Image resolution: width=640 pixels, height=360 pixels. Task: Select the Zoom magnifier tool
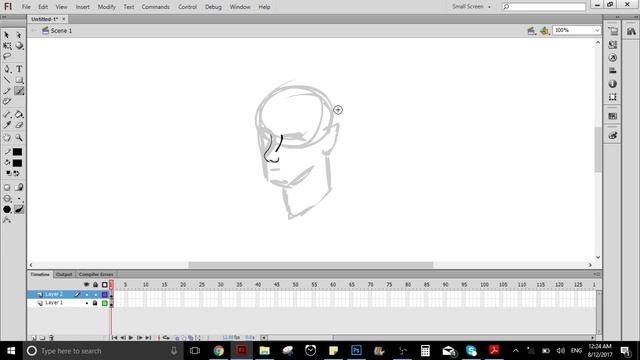[x=19, y=138]
